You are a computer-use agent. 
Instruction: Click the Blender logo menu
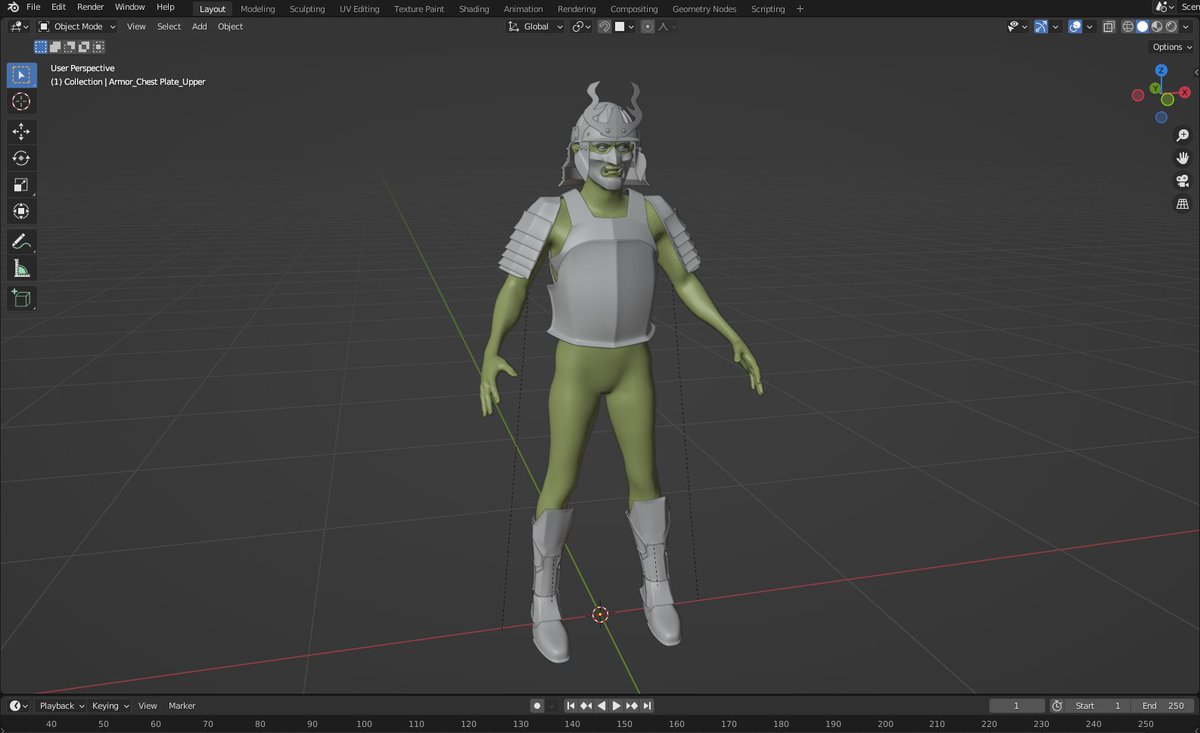[14, 8]
